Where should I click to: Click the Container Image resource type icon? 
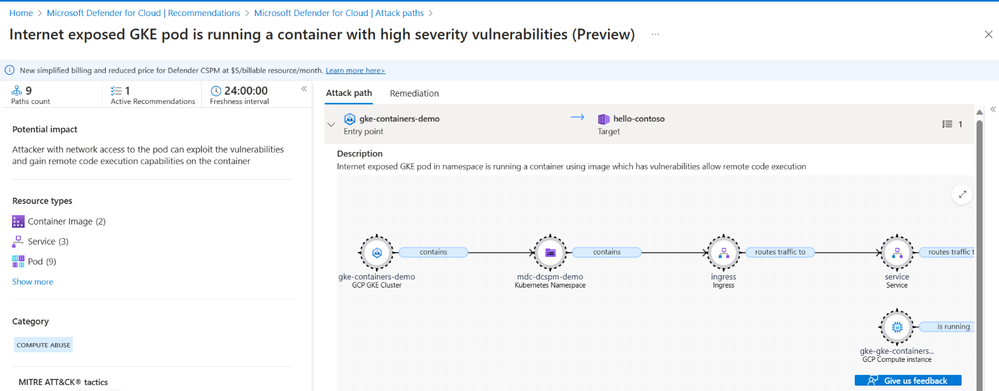coord(18,221)
